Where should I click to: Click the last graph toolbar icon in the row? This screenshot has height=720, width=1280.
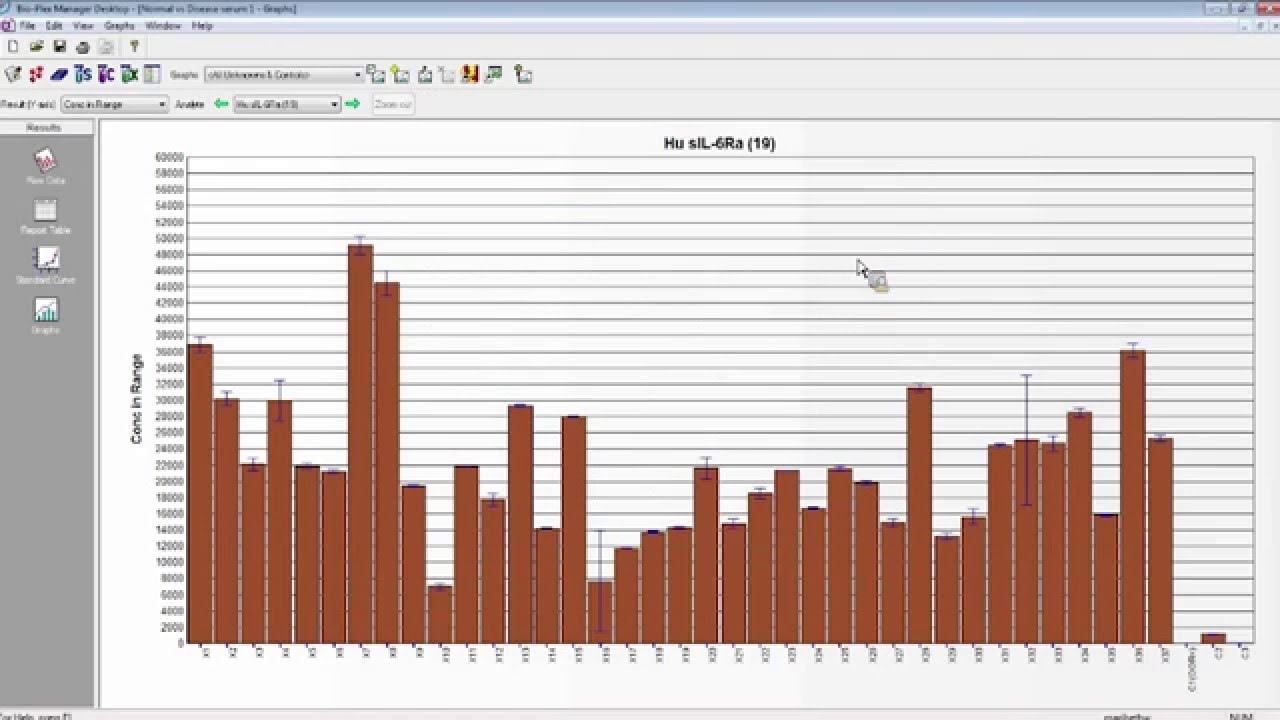coord(522,74)
